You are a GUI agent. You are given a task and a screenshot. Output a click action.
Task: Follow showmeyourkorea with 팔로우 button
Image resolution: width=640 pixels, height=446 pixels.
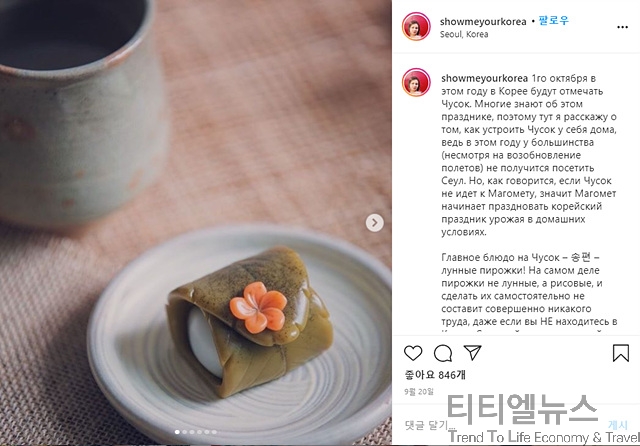pyautogui.click(x=553, y=20)
